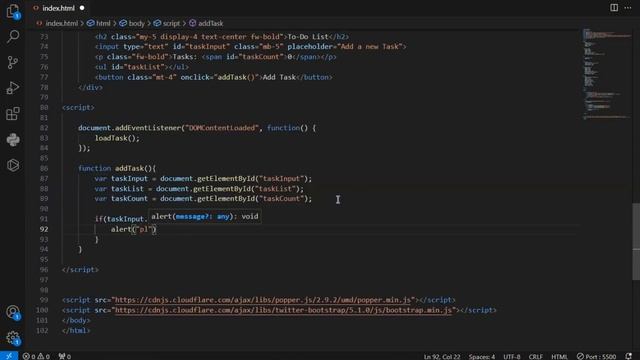
Task: Open the Search view
Action: 13,37
